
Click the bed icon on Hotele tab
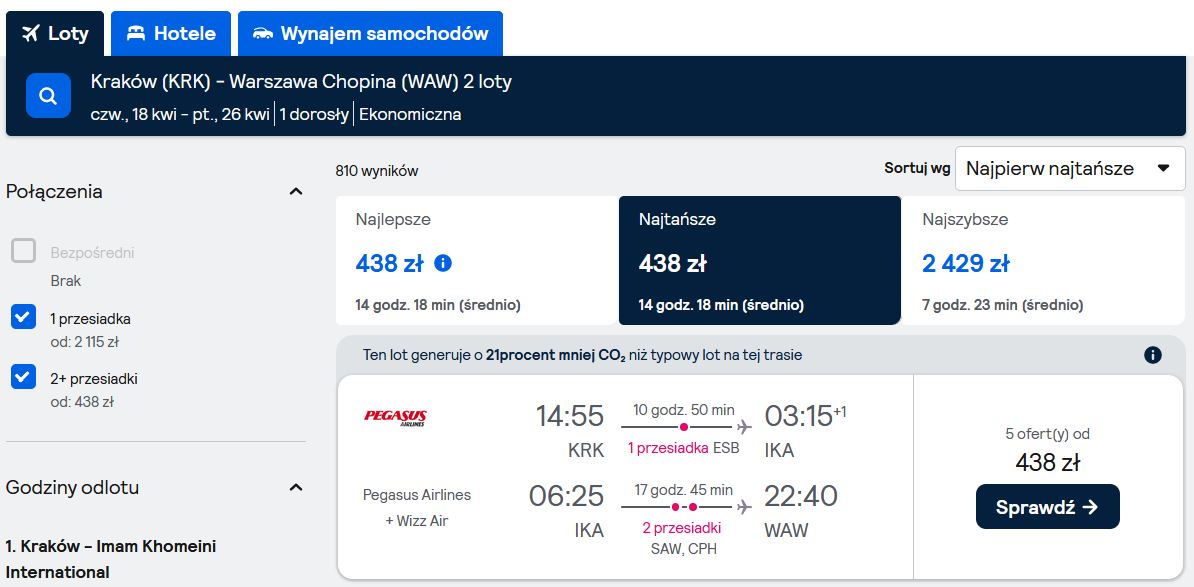[136, 33]
